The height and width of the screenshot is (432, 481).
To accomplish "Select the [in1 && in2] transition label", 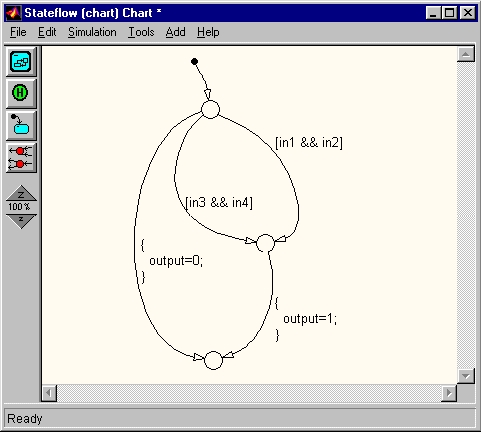I will pos(309,143).
